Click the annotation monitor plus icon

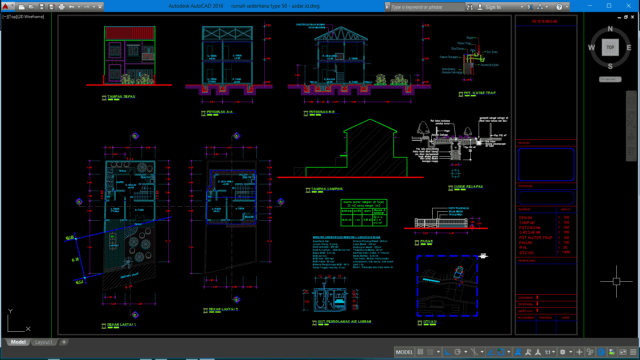point(580,352)
